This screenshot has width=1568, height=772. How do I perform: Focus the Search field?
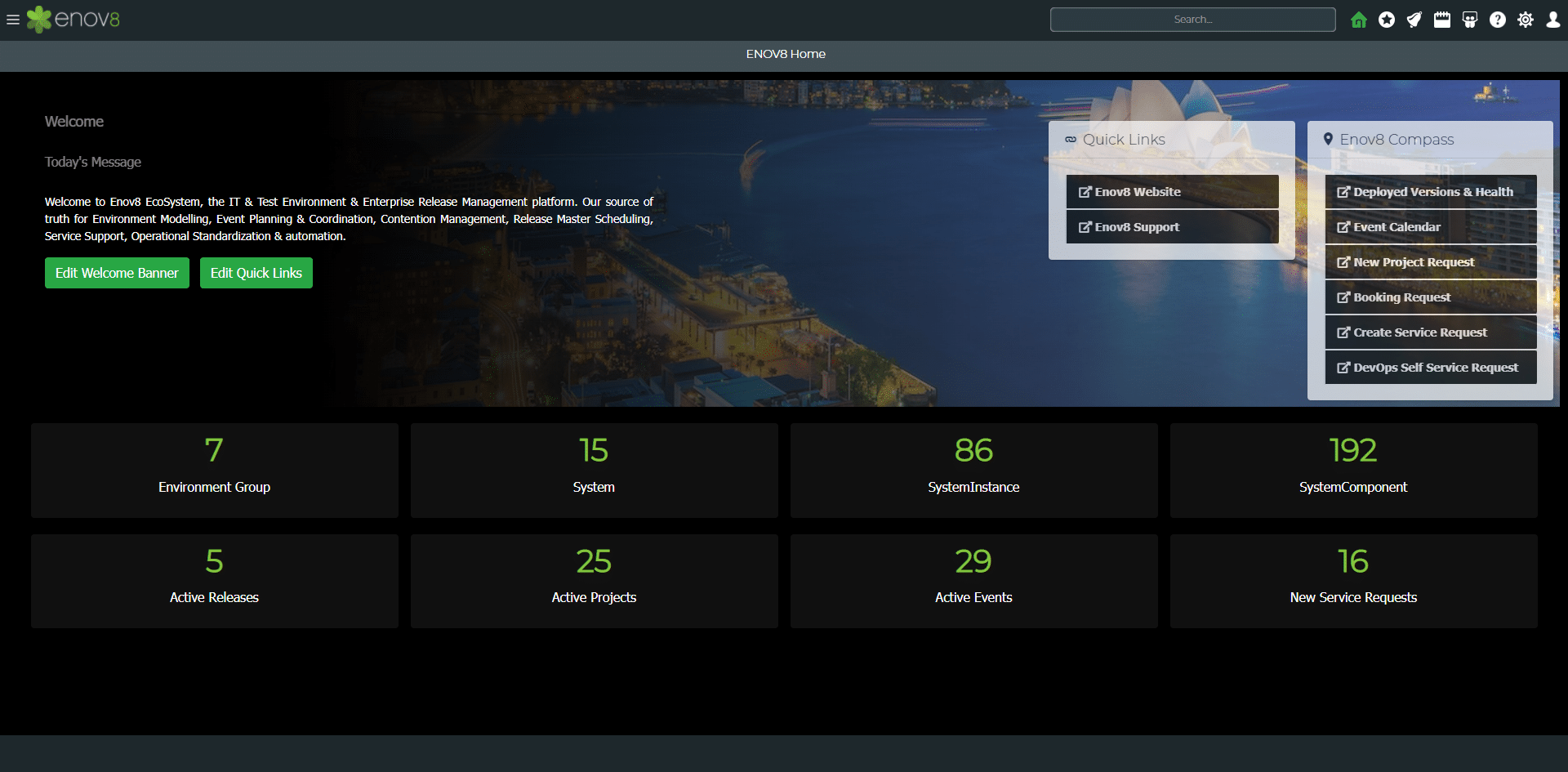[x=1192, y=20]
